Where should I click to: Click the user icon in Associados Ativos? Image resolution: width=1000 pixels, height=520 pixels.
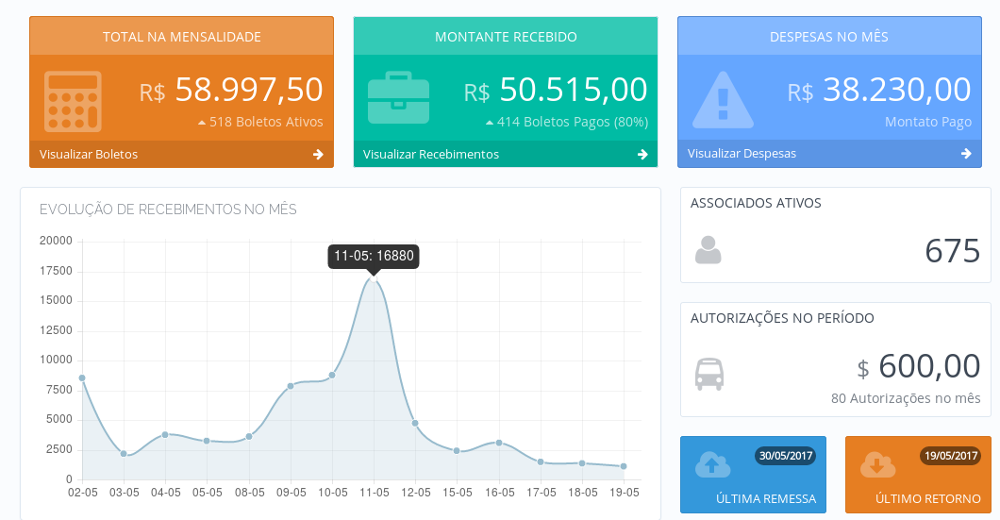[708, 250]
